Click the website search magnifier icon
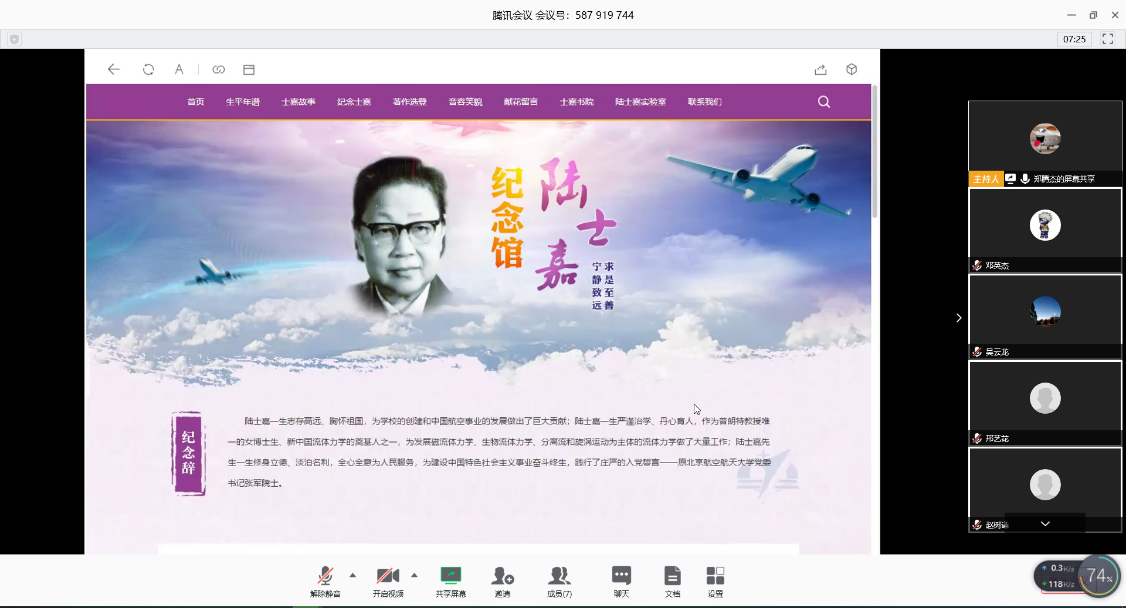 824,102
